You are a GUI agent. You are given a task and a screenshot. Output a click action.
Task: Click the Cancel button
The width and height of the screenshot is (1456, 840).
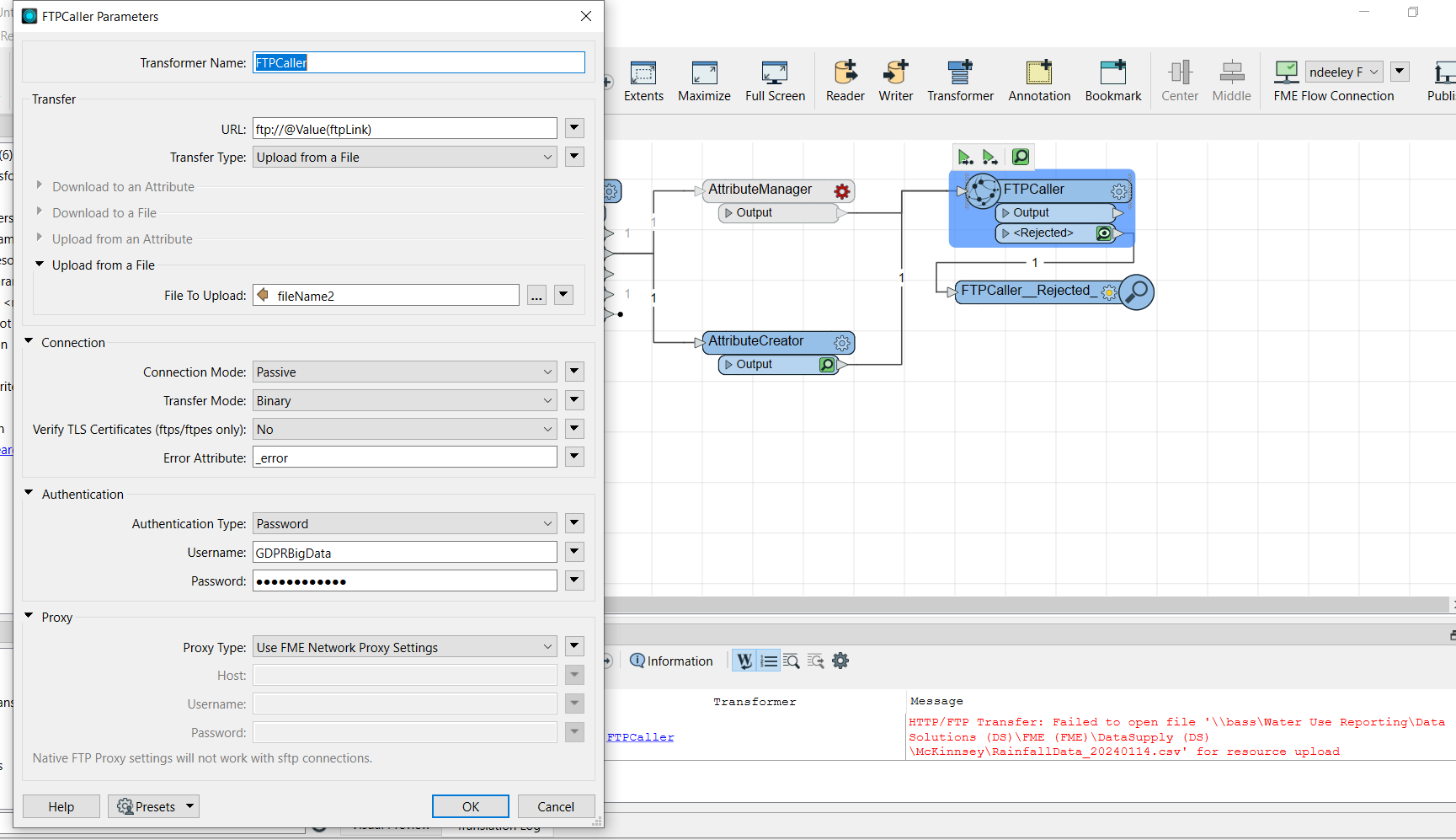(556, 807)
